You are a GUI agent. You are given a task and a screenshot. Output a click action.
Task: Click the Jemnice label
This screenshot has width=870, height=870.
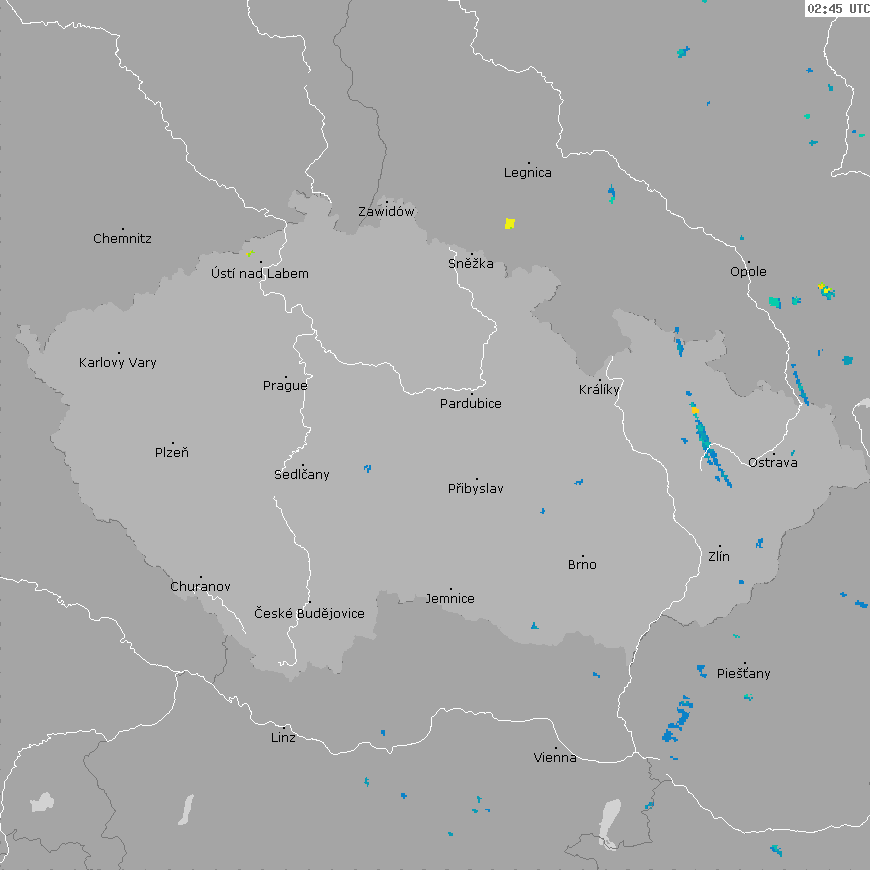pos(450,599)
